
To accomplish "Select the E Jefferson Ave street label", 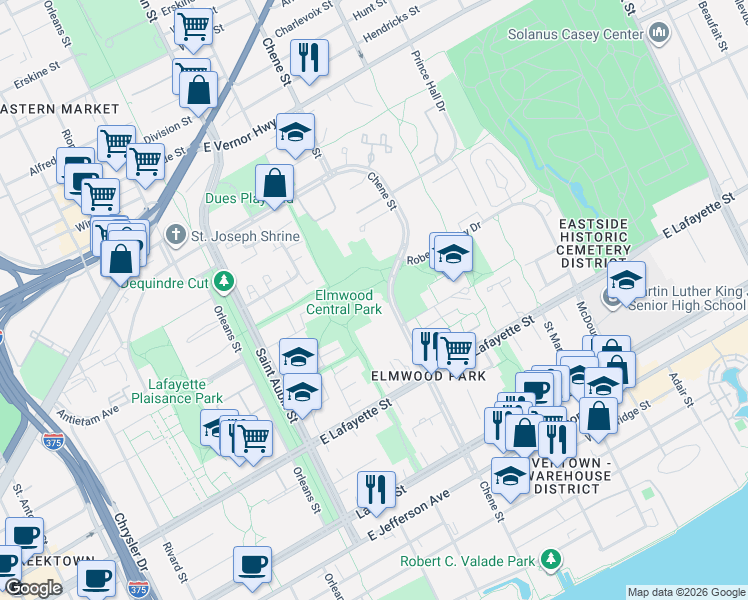I will (x=409, y=515).
